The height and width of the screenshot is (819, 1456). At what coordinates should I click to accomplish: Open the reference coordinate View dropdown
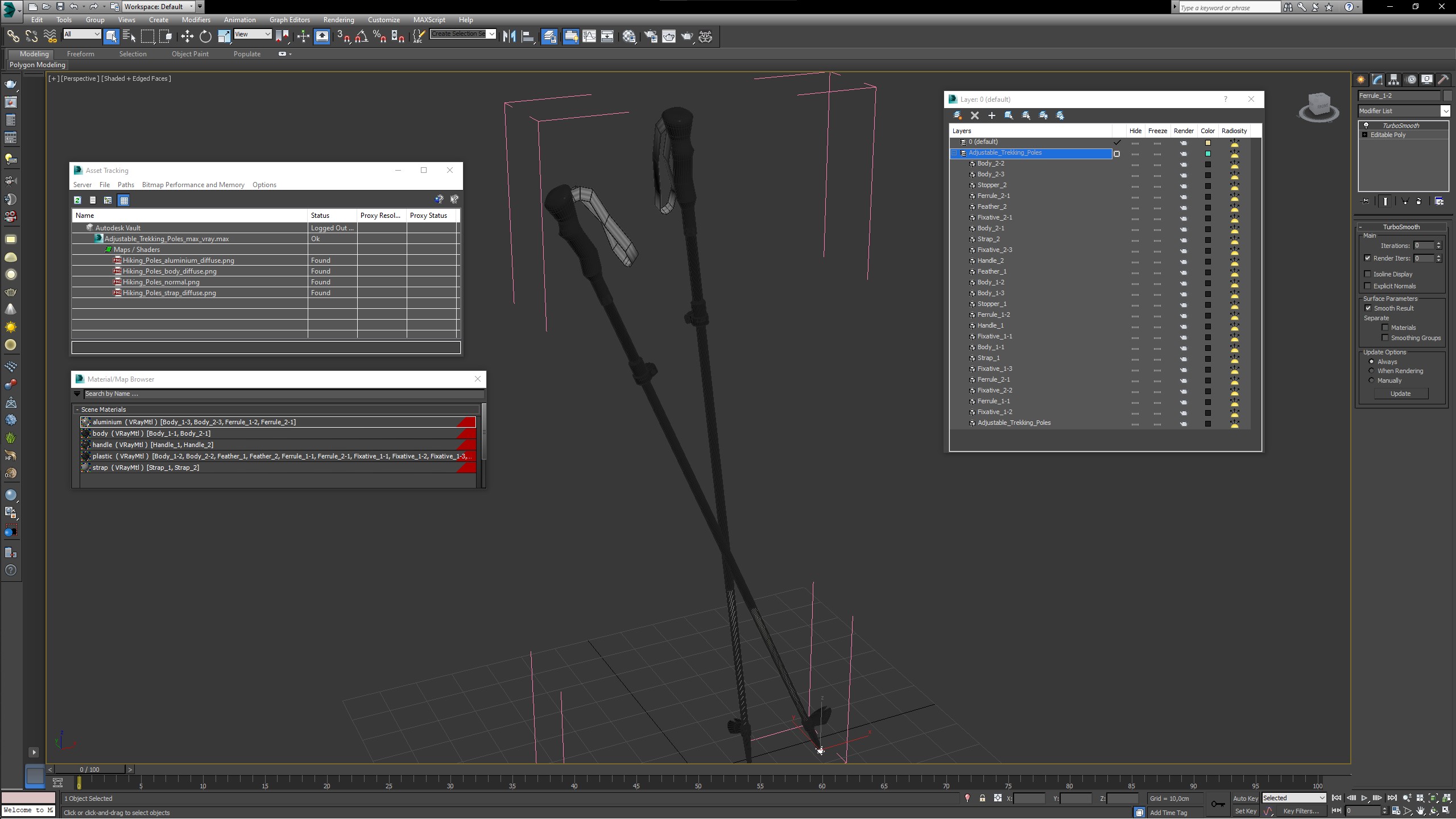pos(253,34)
